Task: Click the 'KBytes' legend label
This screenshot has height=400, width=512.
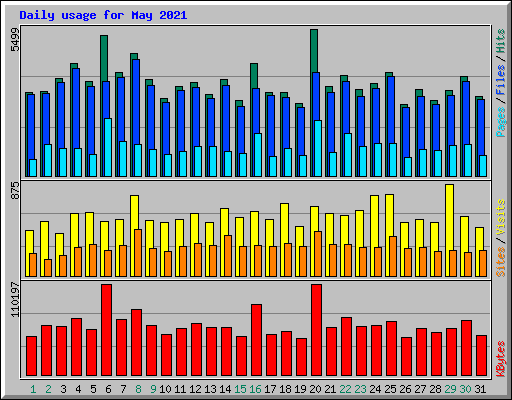Action: click(501, 359)
